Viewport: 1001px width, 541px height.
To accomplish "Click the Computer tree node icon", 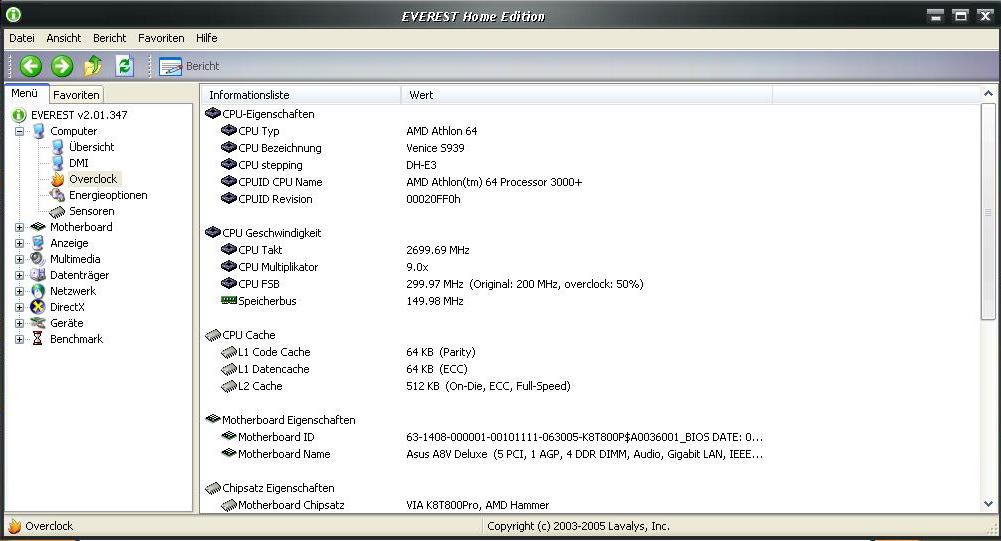I will point(38,131).
